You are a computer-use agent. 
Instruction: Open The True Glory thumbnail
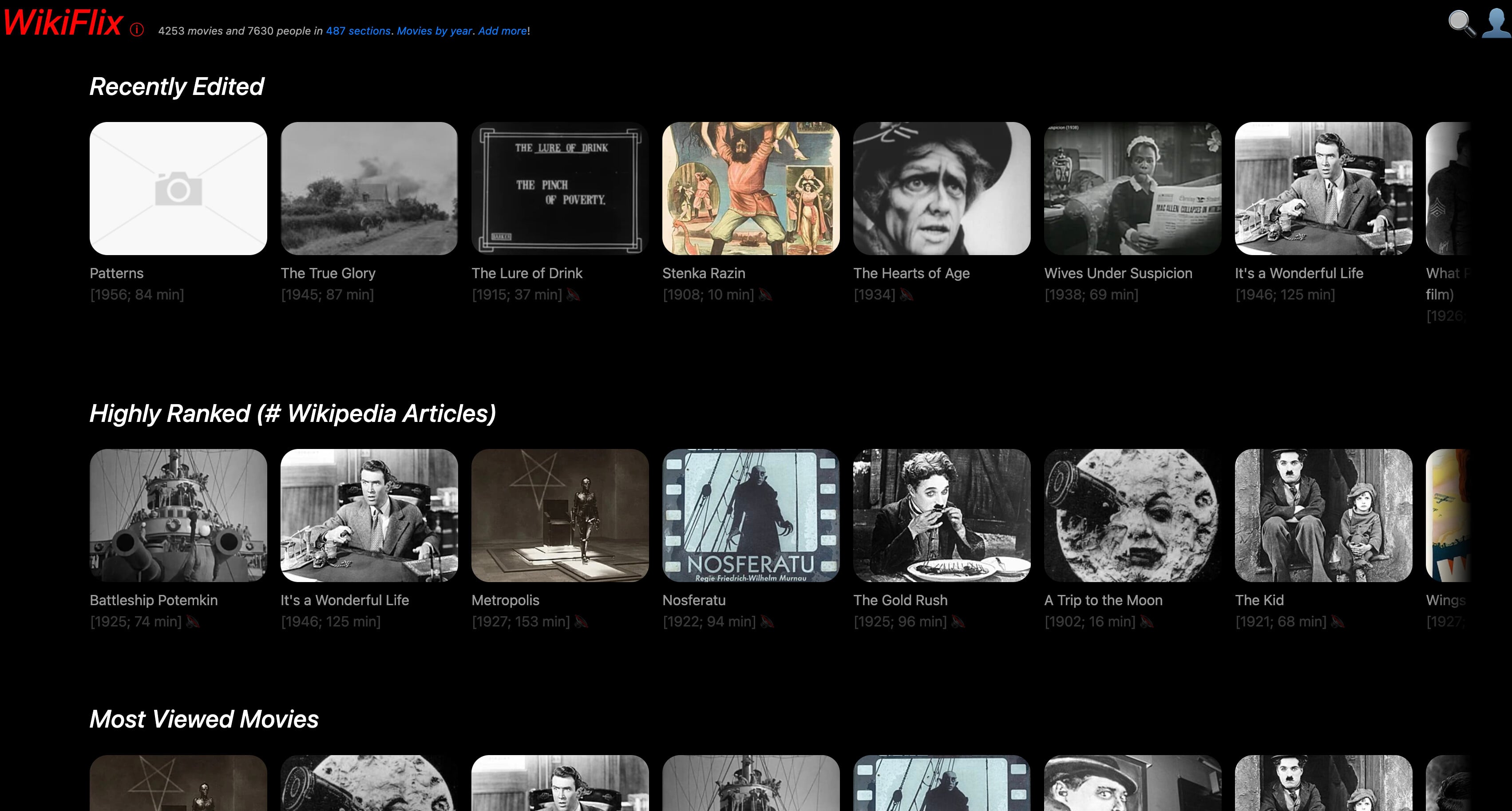[x=368, y=188]
